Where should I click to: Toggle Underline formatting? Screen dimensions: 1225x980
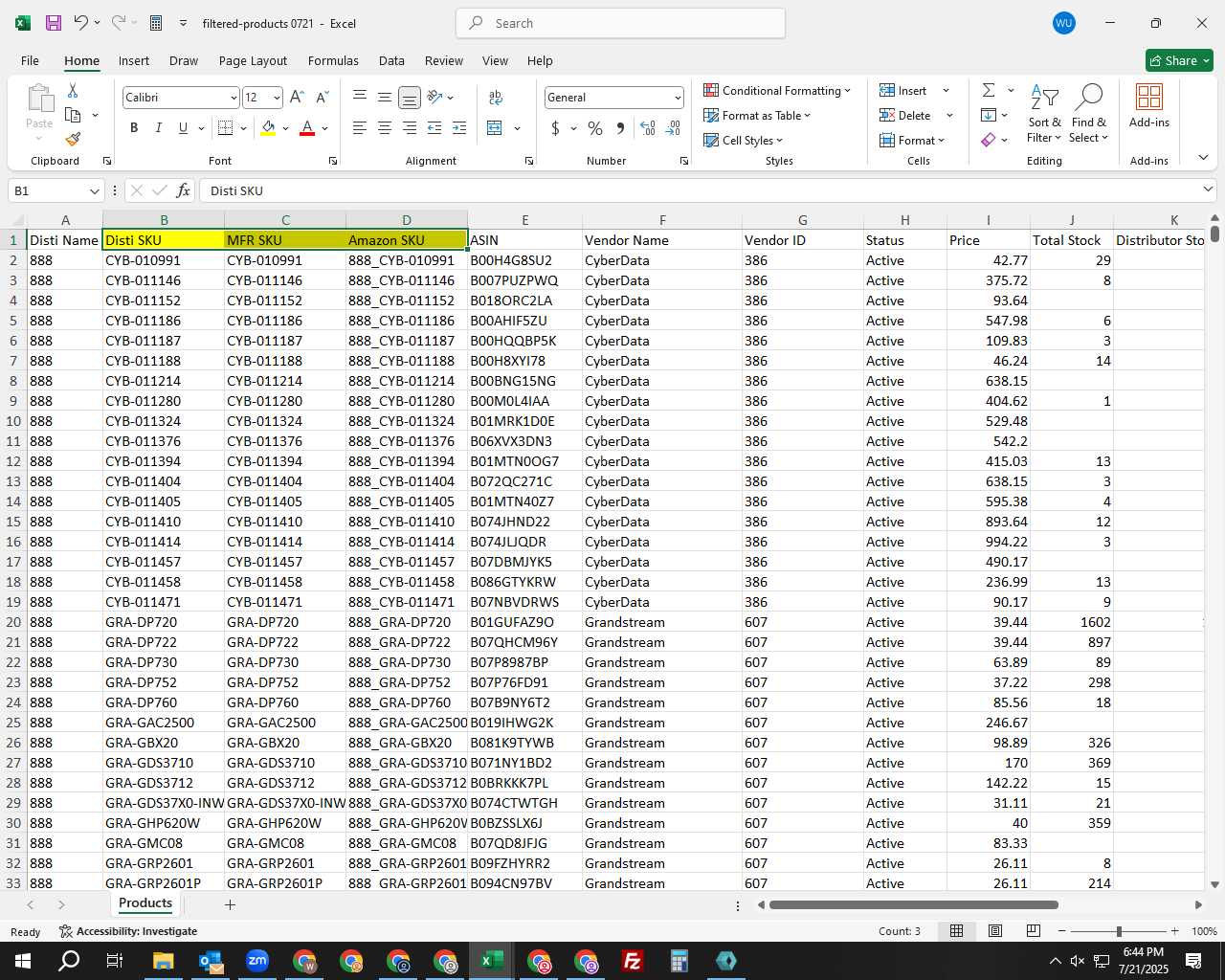tap(183, 128)
